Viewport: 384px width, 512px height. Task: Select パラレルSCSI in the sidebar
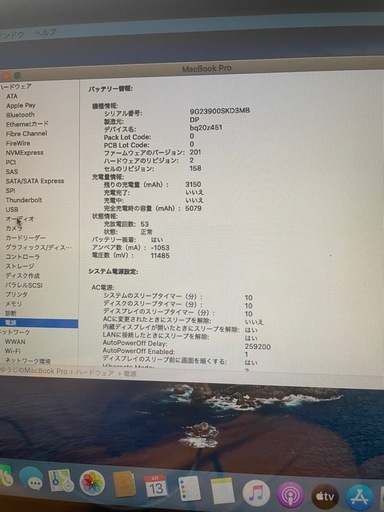tap(24, 285)
